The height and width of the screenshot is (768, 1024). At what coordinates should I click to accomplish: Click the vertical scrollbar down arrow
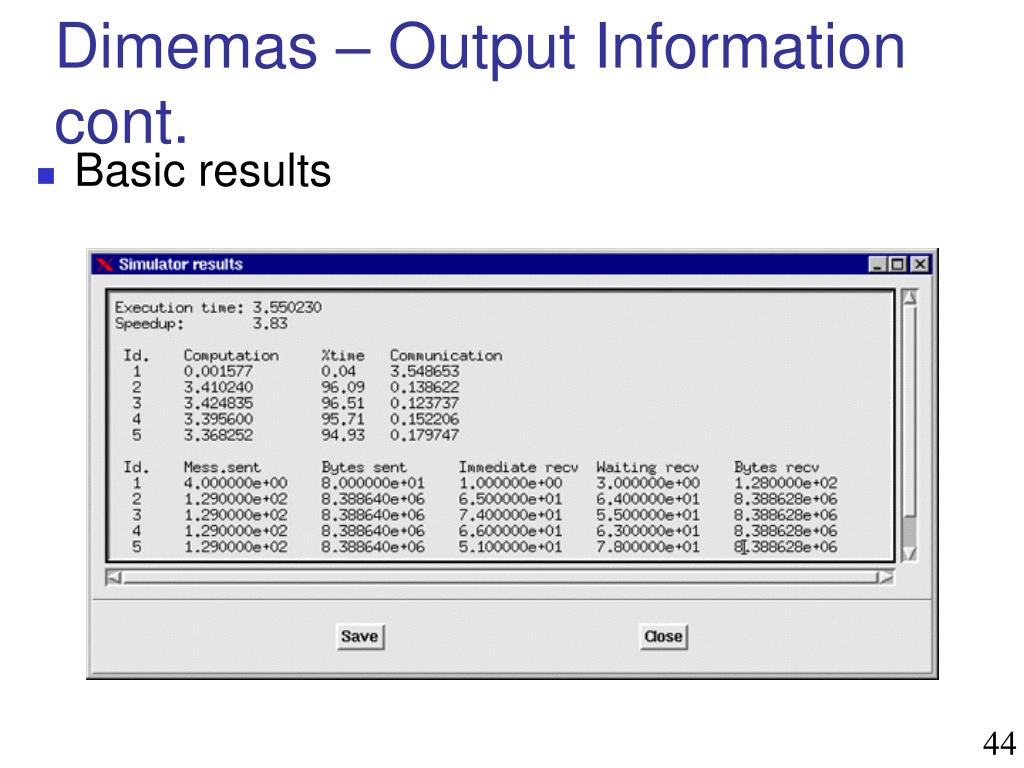coord(910,554)
